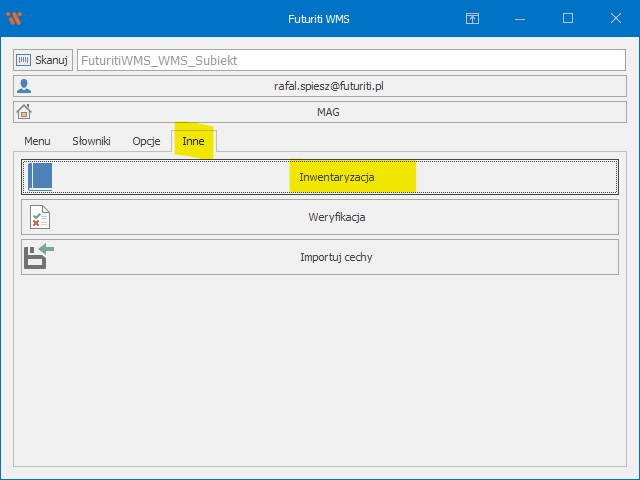Maximize the Futuriti WMS window

[x=567, y=18]
